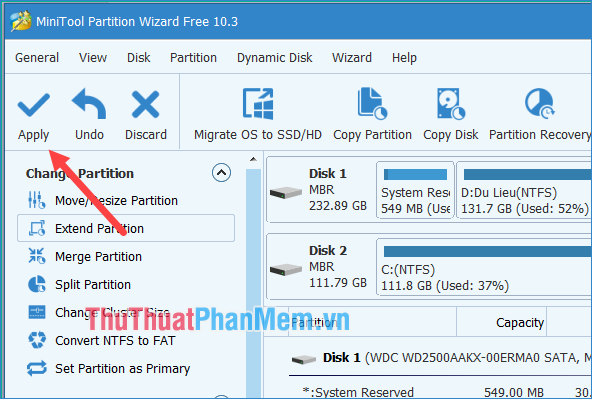Choose Convert NTFS to FAT text
This screenshot has width=592, height=399.
tap(115, 340)
